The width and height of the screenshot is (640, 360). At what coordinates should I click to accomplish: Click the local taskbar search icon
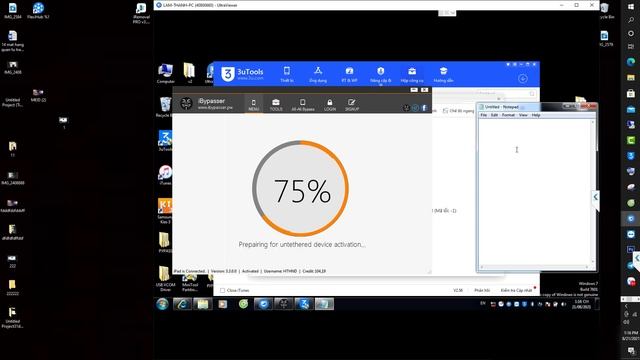click(x=631, y=20)
